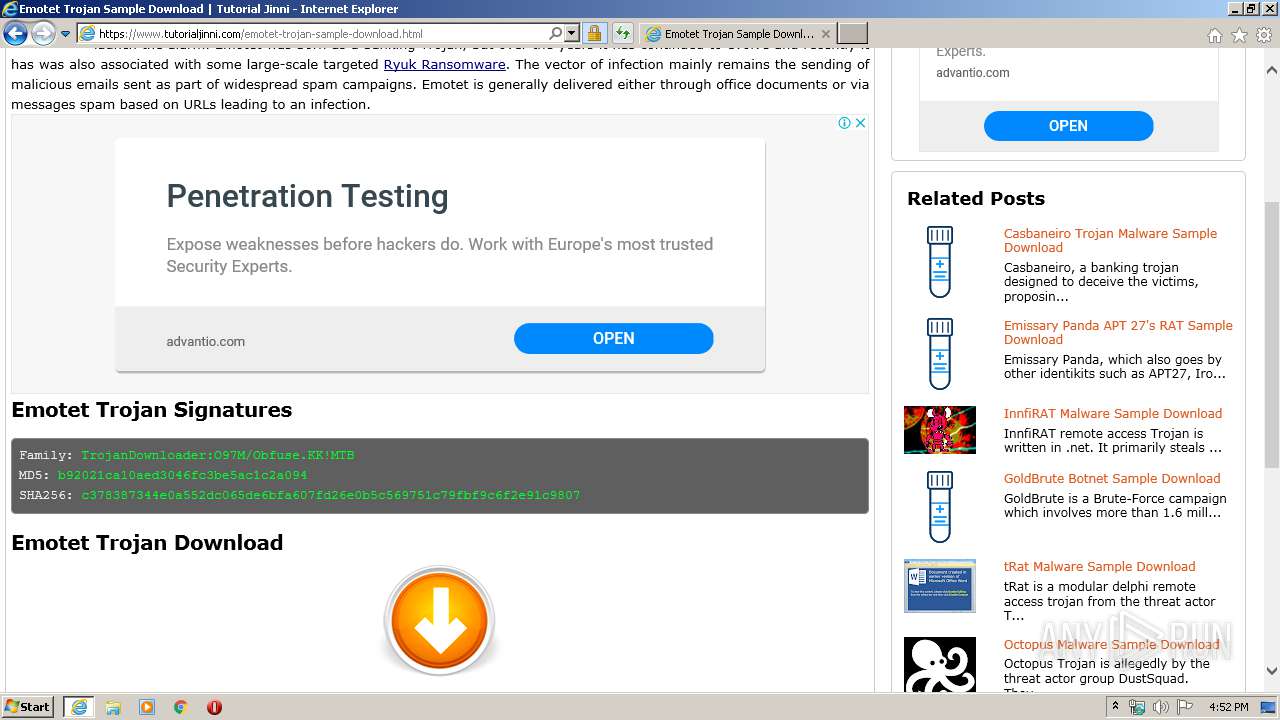Go back with the browser Back arrow
This screenshot has width=1280, height=720.
pyautogui.click(x=15, y=34)
